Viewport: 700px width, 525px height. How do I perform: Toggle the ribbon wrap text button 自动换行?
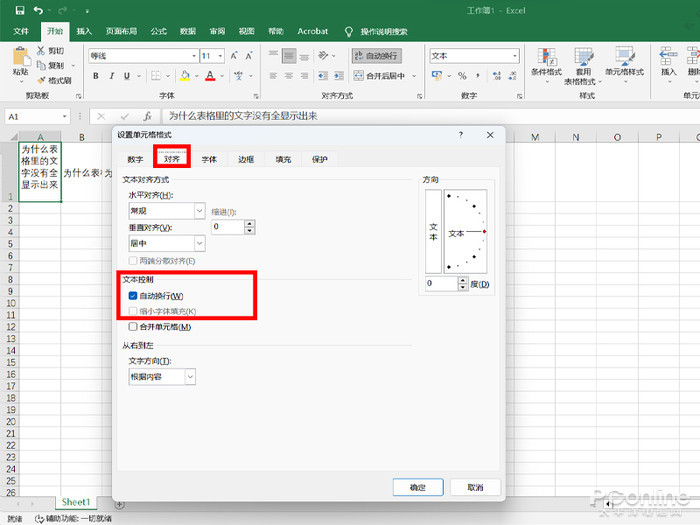click(376, 56)
